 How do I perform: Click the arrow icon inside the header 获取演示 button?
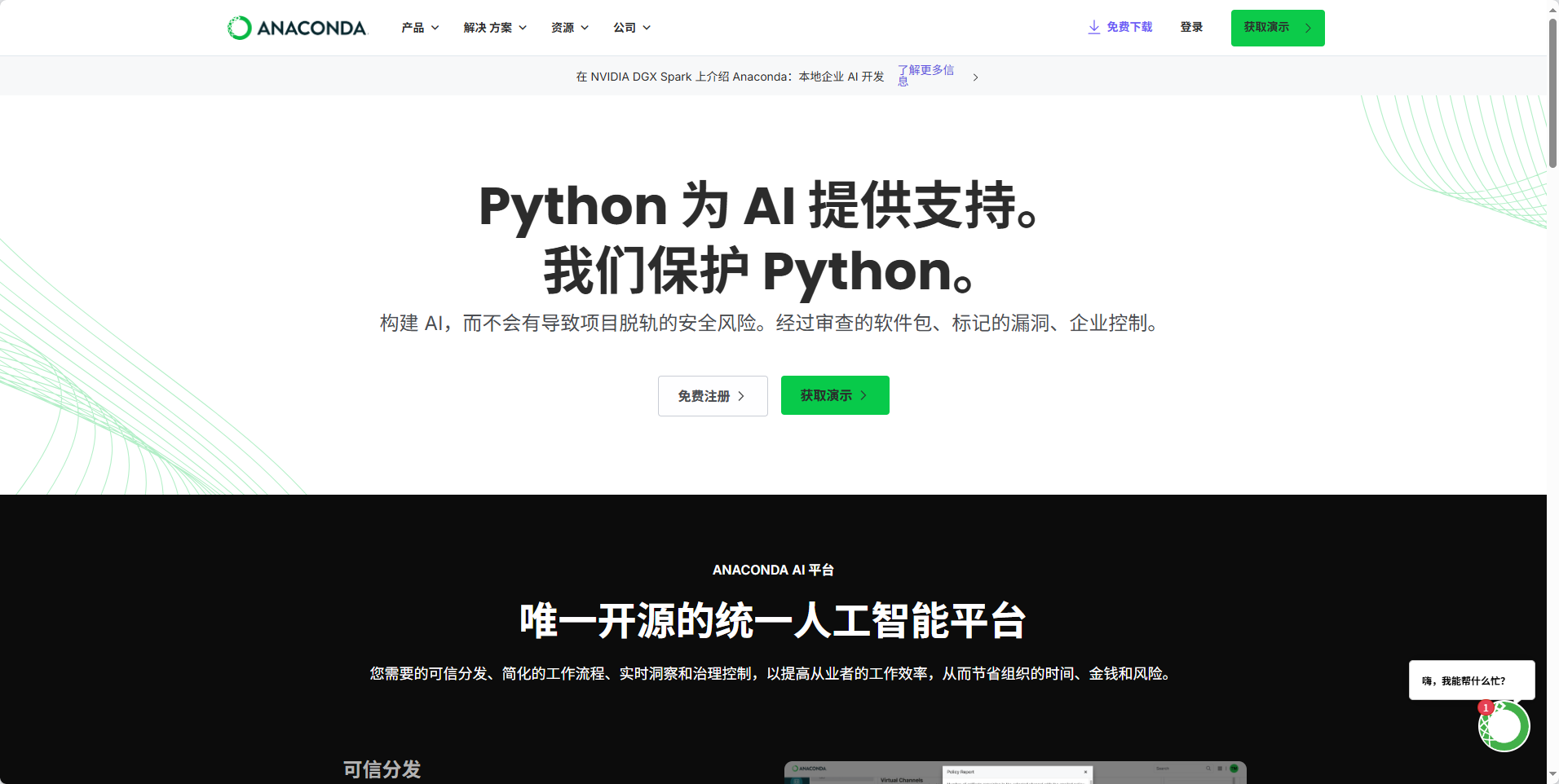pos(1307,27)
